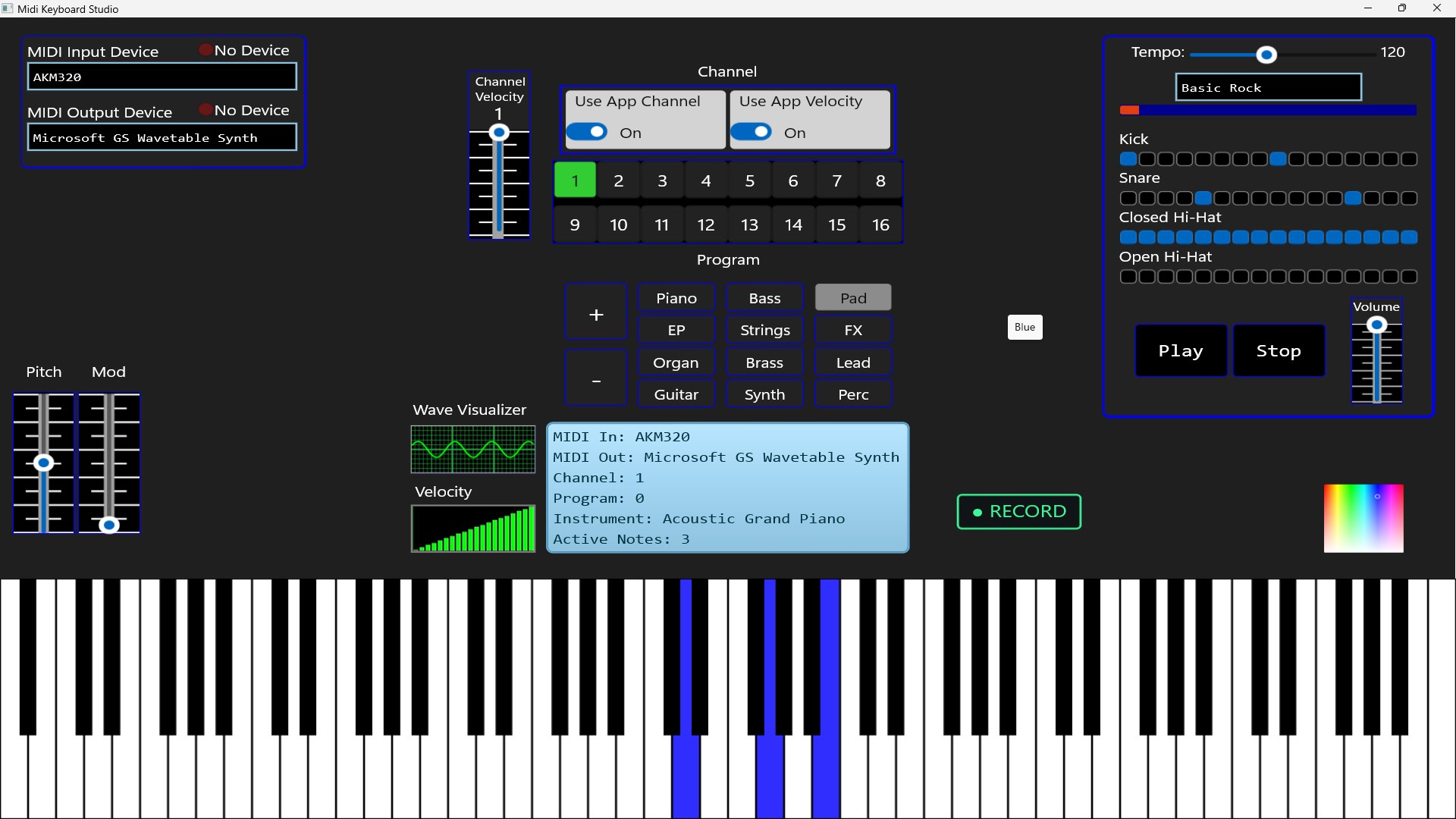
Task: Start recording with the RECORD button
Action: click(x=1018, y=512)
